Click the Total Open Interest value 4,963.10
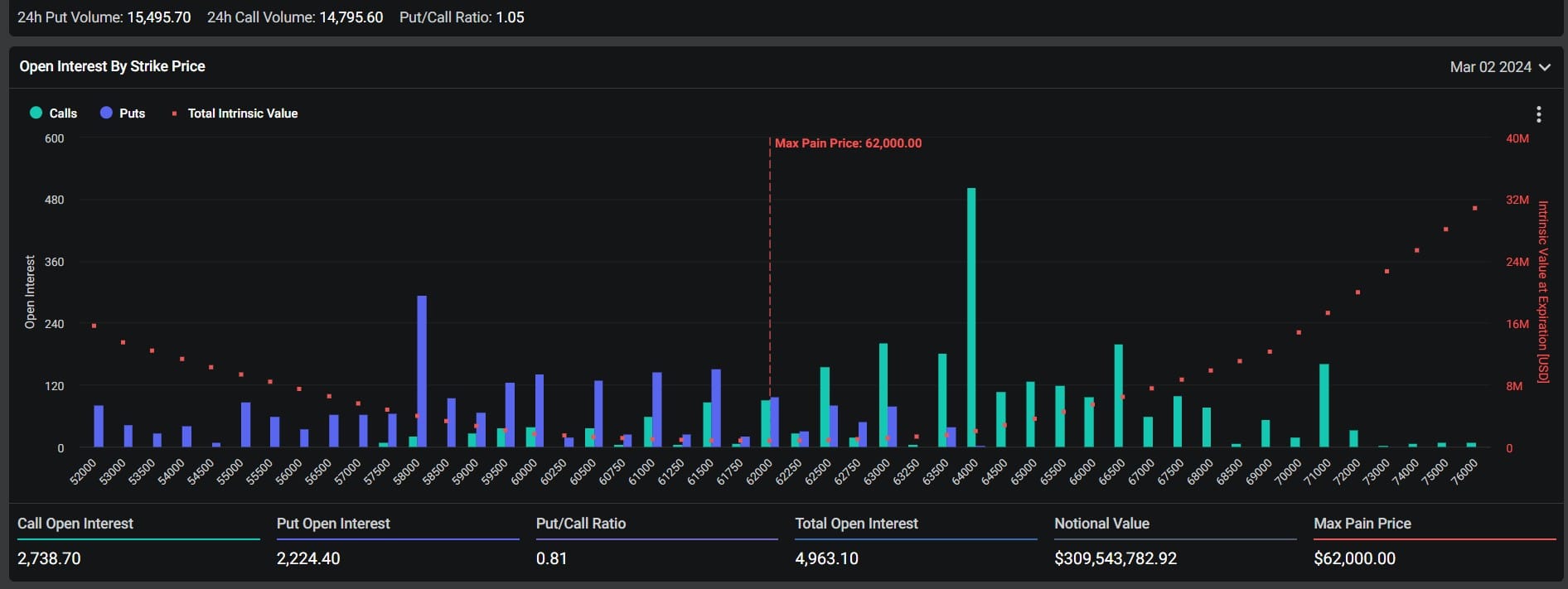 tap(827, 558)
